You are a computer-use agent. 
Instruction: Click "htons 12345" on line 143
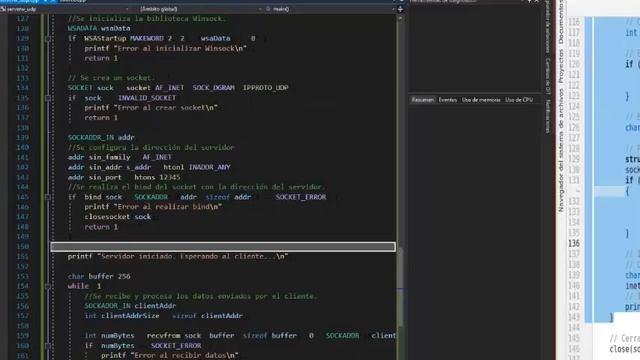157,177
